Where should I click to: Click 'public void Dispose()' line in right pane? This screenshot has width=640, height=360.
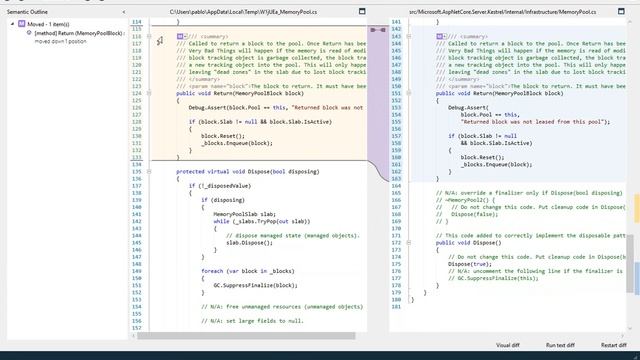pyautogui.click(x=469, y=243)
